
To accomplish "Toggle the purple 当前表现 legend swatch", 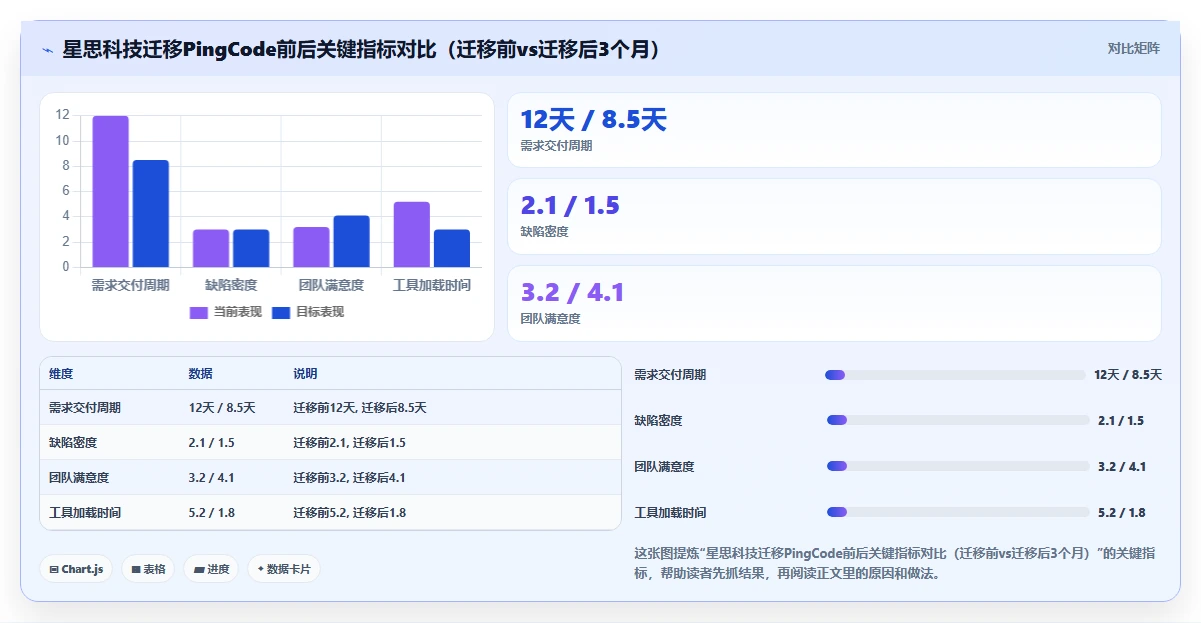I will [198, 312].
